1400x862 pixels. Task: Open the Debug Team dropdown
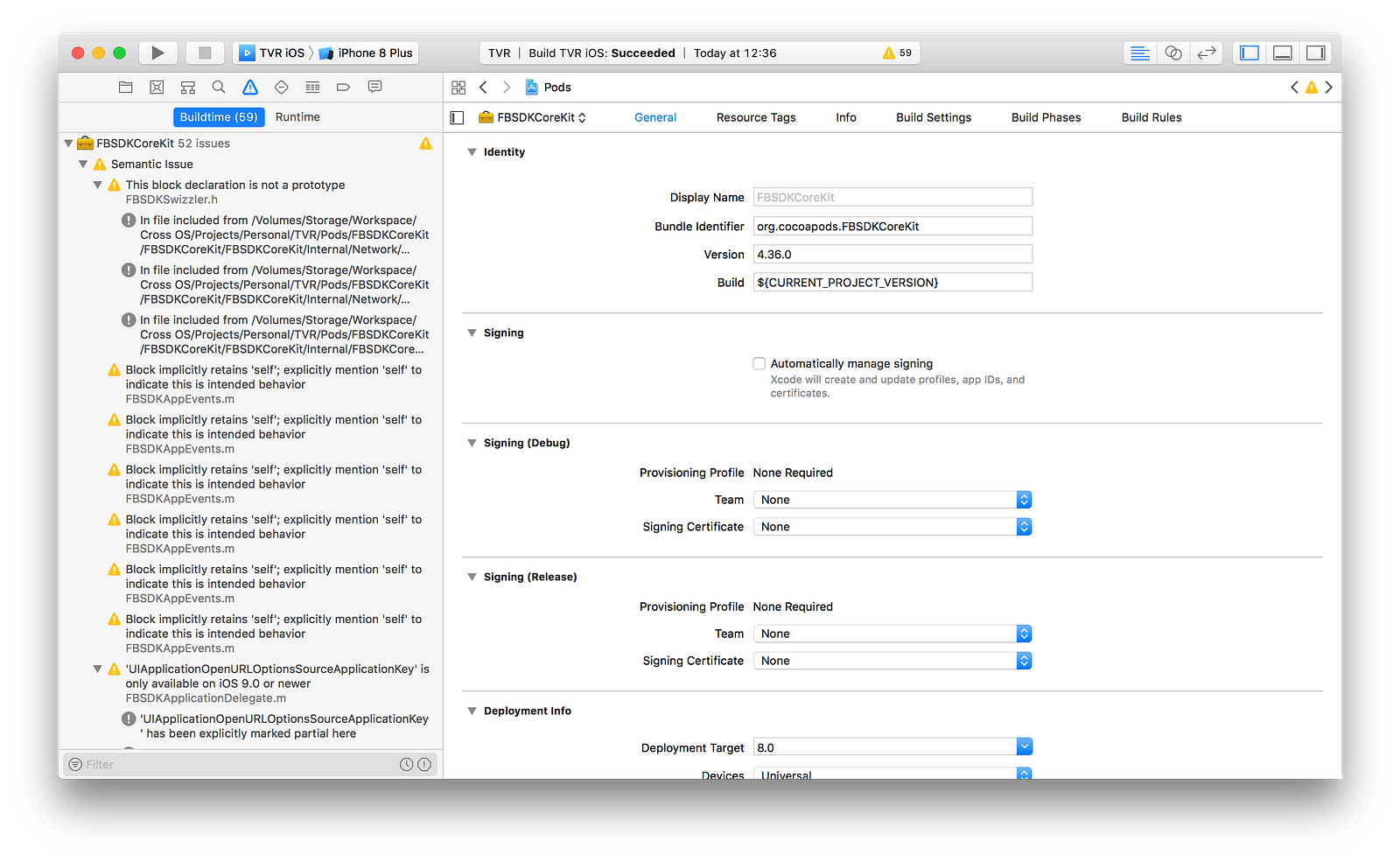point(892,500)
